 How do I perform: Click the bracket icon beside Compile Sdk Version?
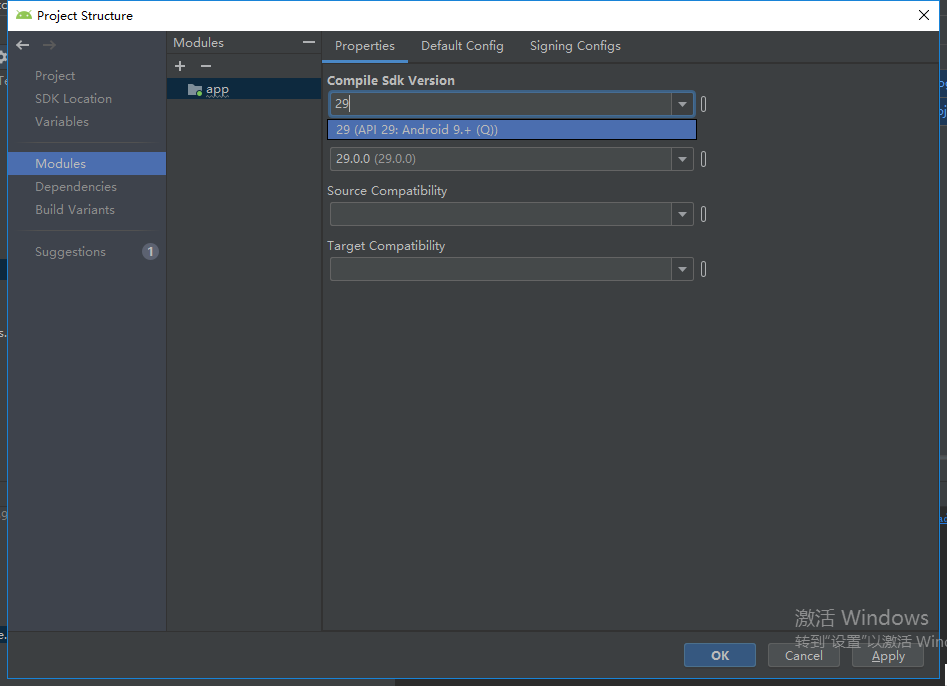703,103
